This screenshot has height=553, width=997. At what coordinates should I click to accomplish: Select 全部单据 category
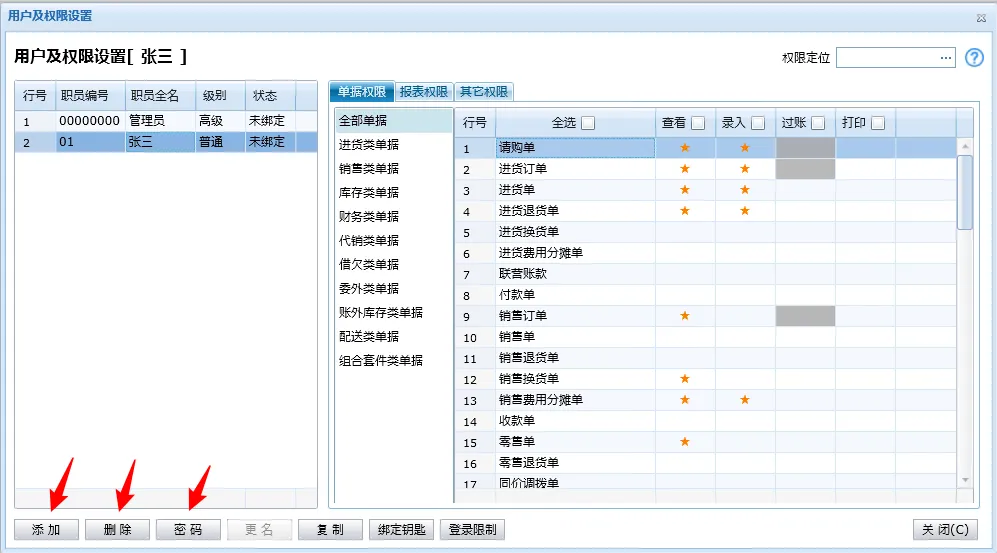point(394,120)
